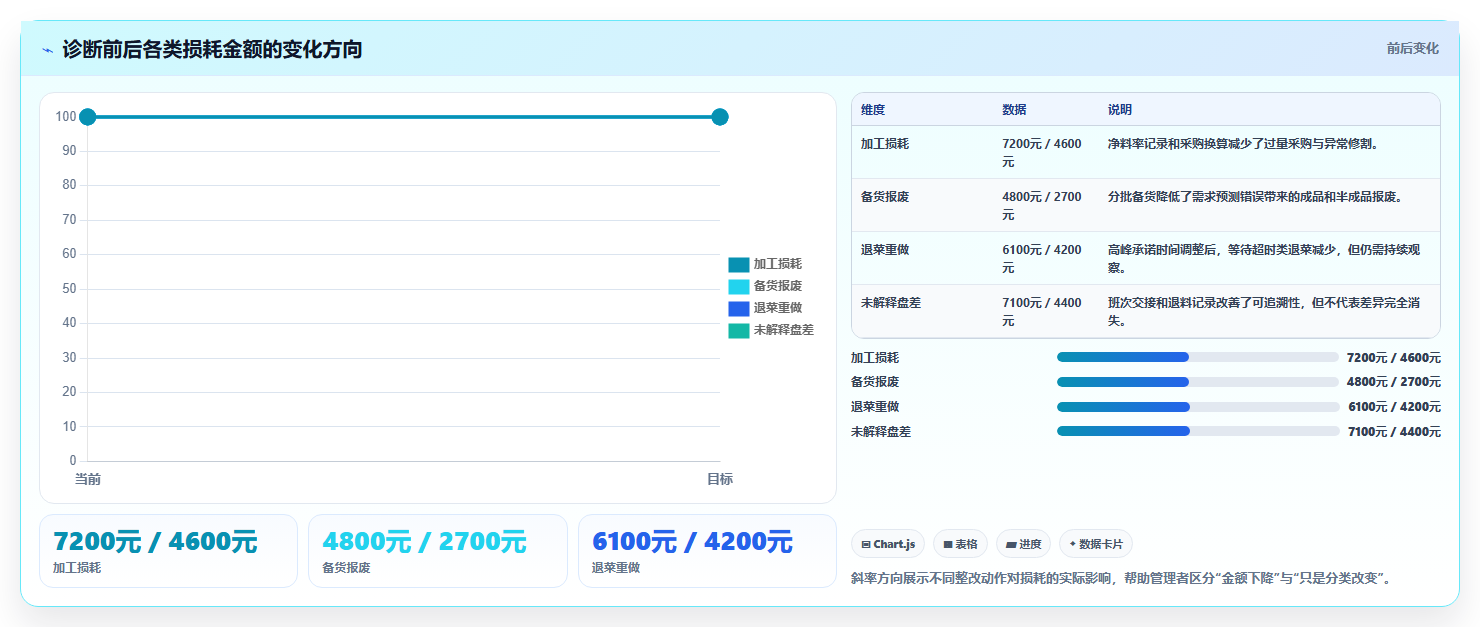This screenshot has height=627, width=1480.
Task: Select the 进度 tag chip
Action: tap(1023, 544)
